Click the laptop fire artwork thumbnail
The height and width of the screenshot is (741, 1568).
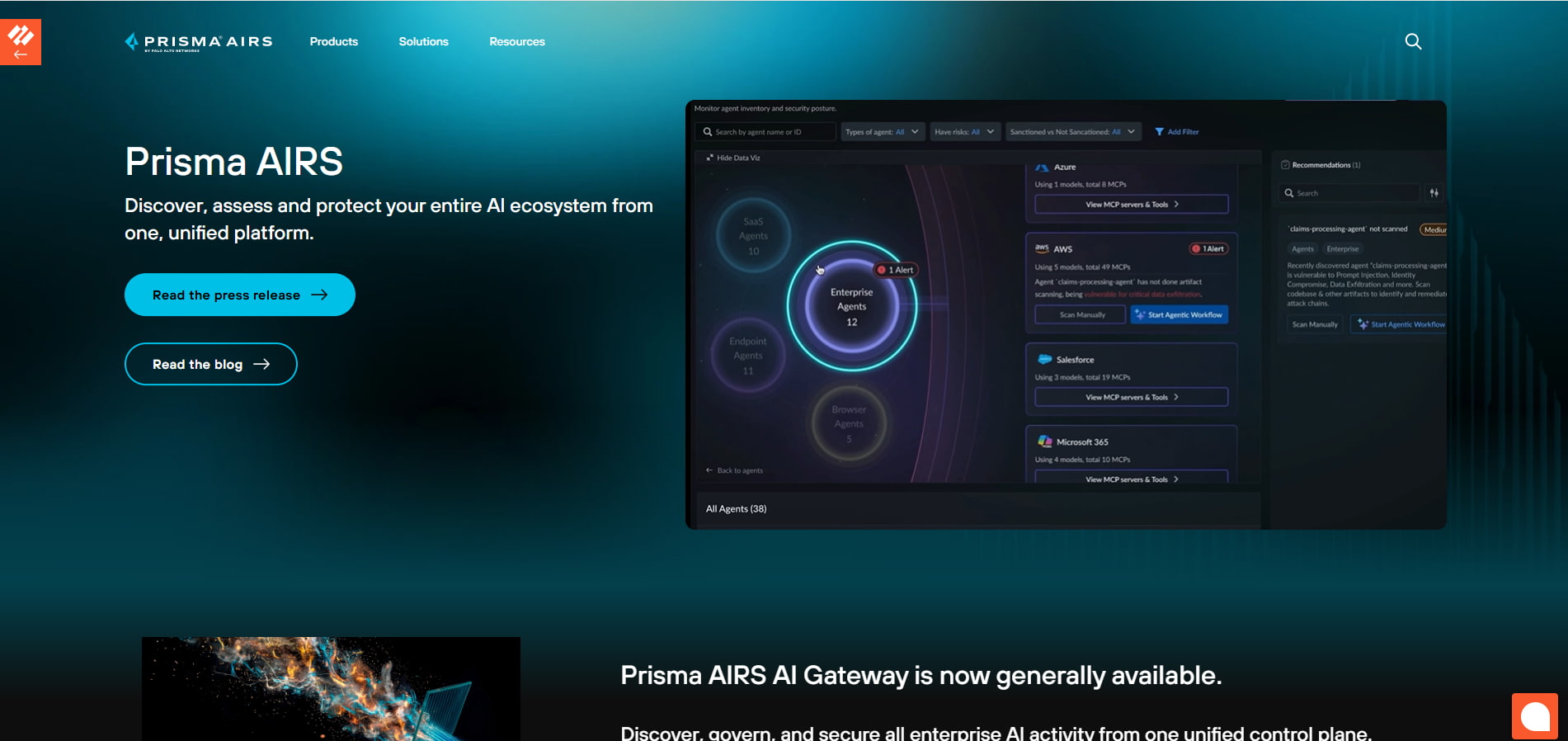(331, 689)
